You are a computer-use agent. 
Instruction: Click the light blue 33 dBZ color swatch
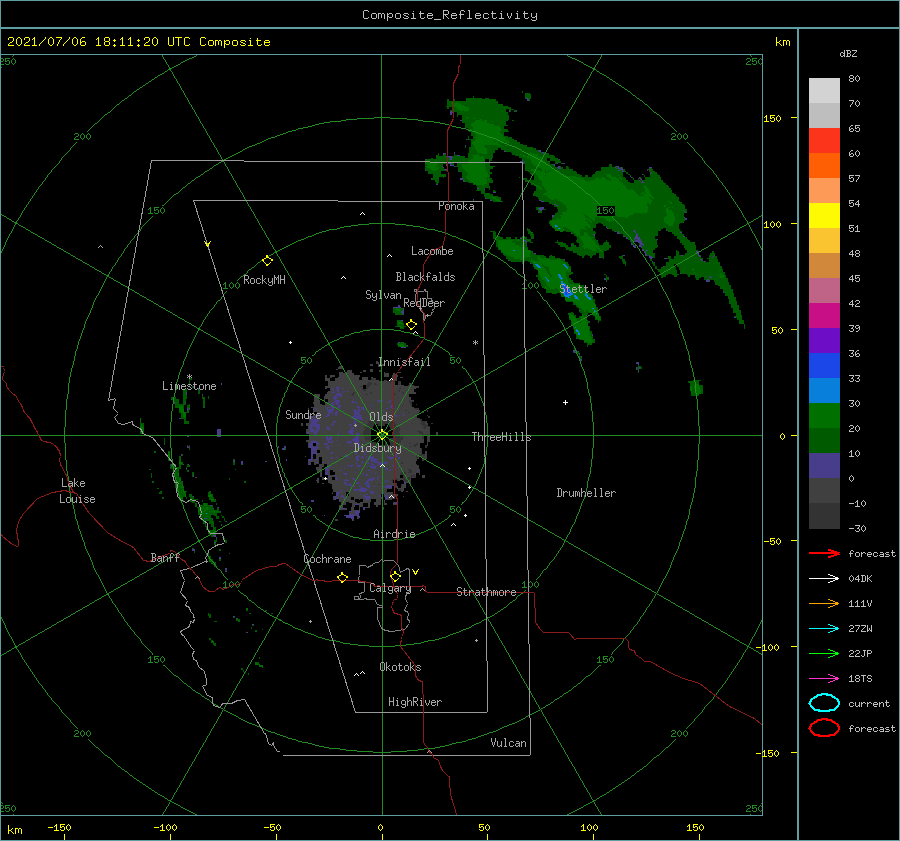pos(824,391)
